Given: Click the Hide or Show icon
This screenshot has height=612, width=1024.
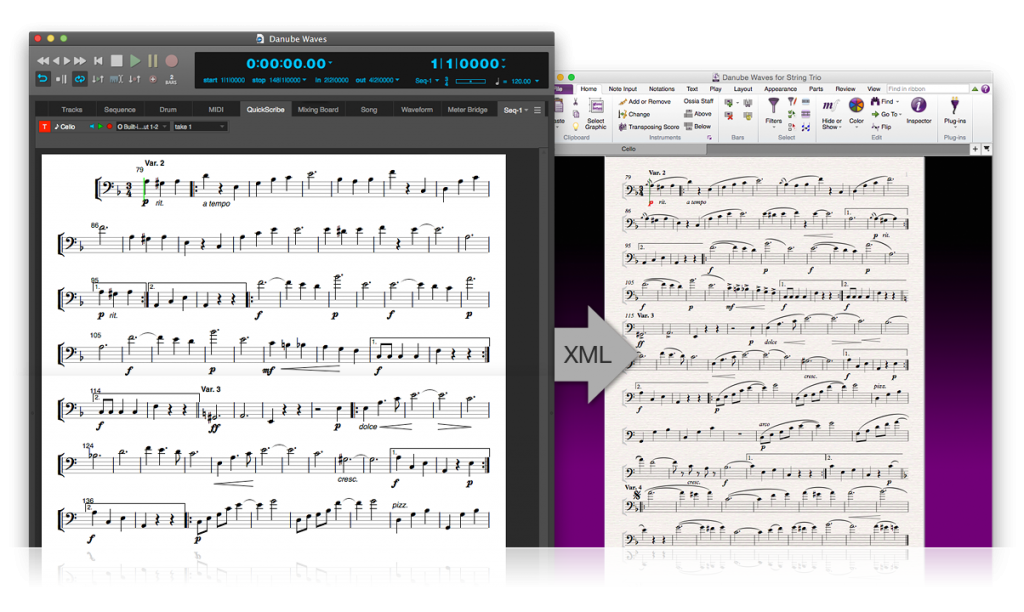Looking at the screenshot, I should (831, 105).
